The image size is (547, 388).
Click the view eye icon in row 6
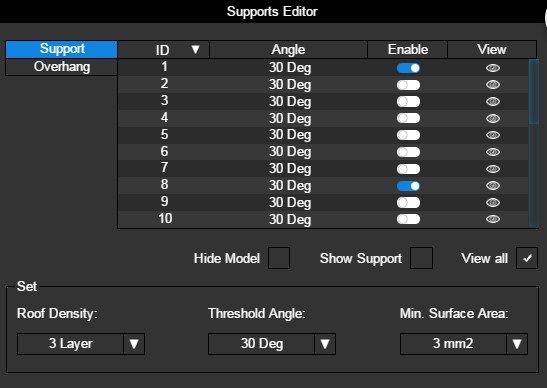pos(493,152)
